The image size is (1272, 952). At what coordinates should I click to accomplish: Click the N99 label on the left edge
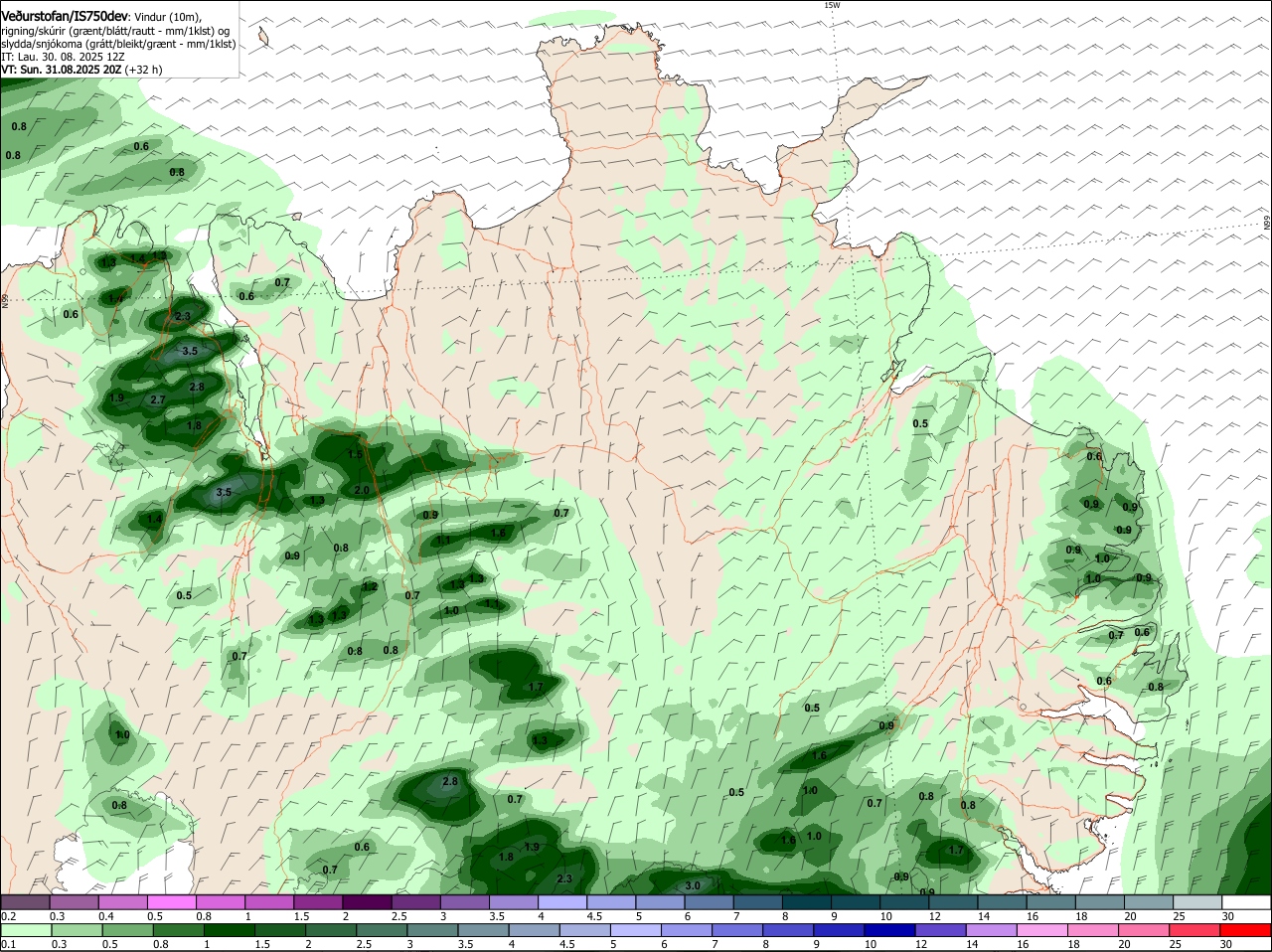(5, 299)
